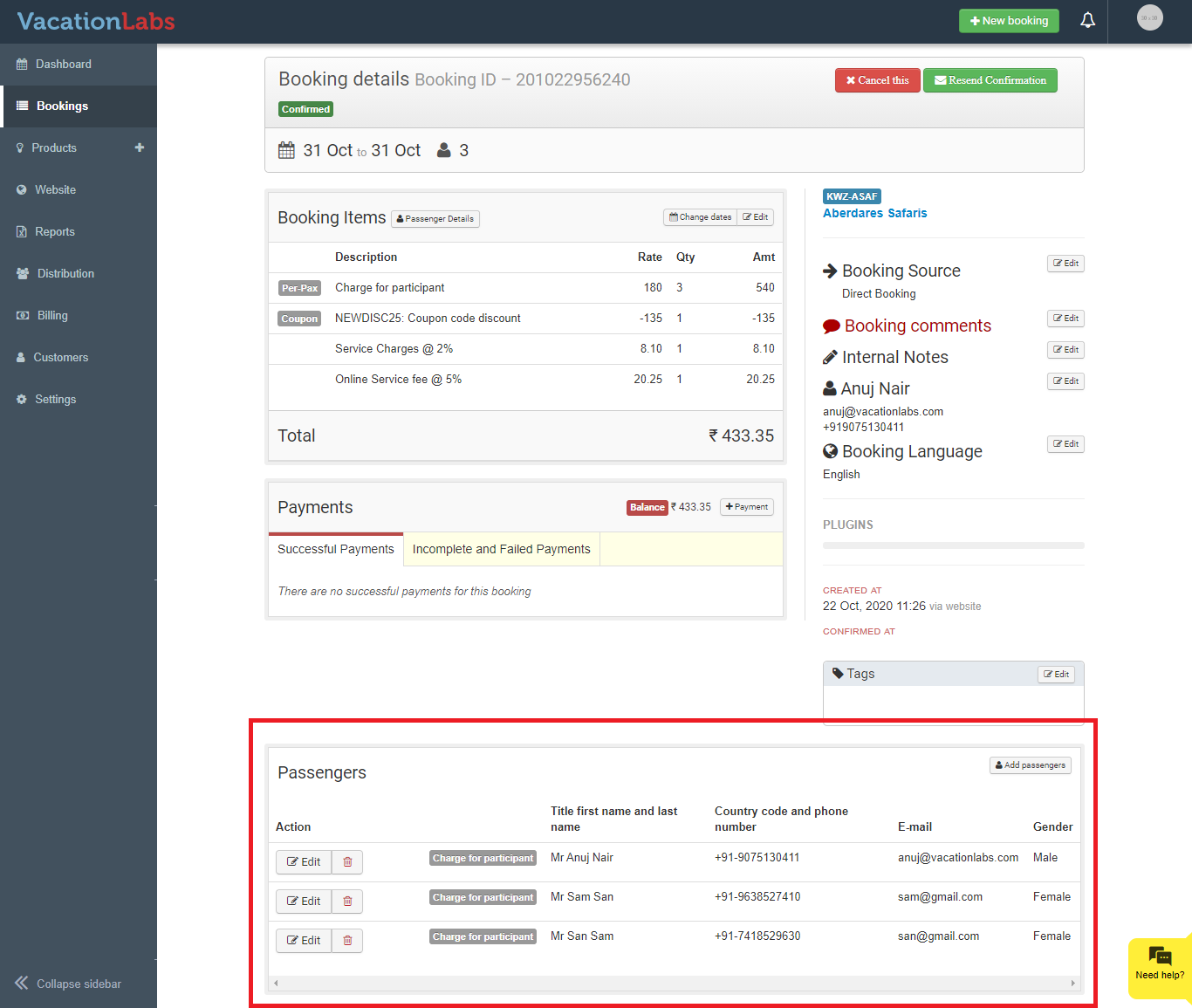Viewport: 1192px width, 1008px height.
Task: Click the Change dates button
Action: (x=700, y=217)
